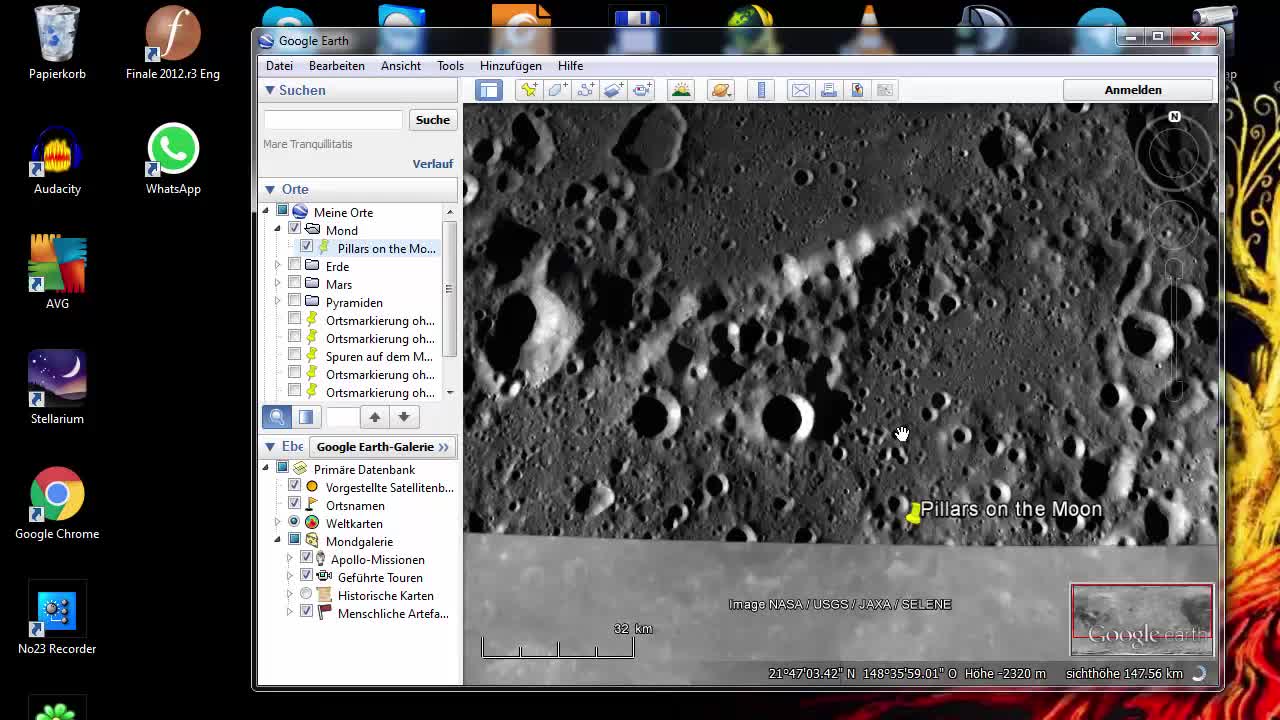This screenshot has width=1280, height=720.
Task: Click the view in Google Maps icon
Action: (857, 90)
